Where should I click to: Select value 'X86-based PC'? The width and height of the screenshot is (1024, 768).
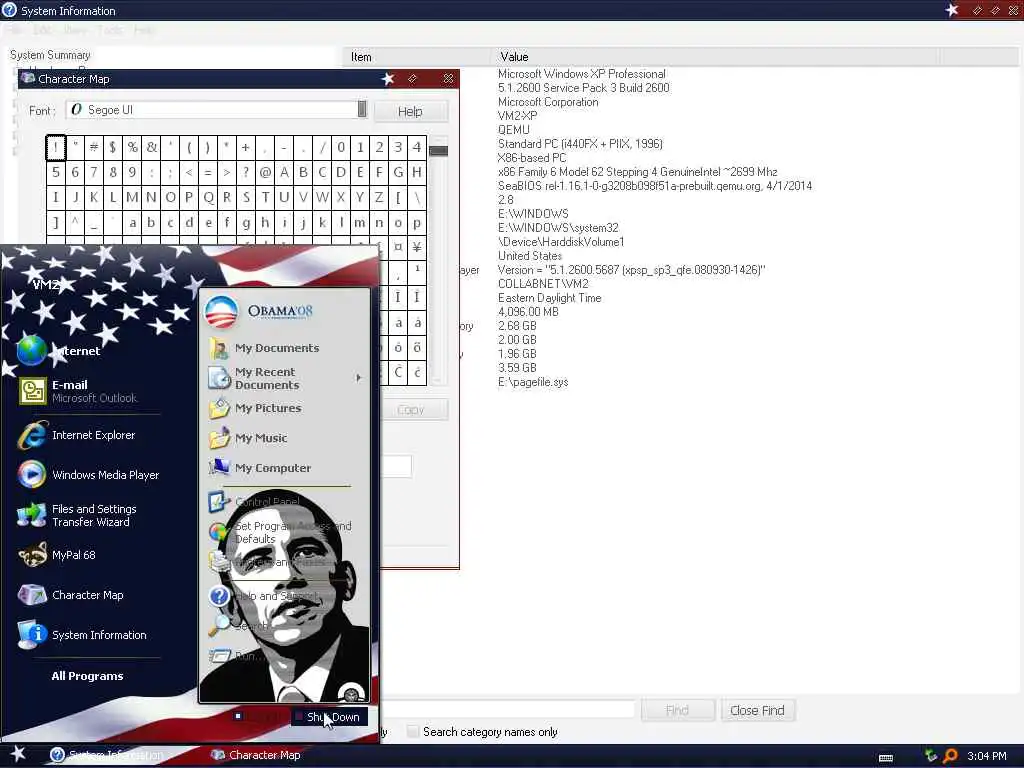[x=532, y=158]
